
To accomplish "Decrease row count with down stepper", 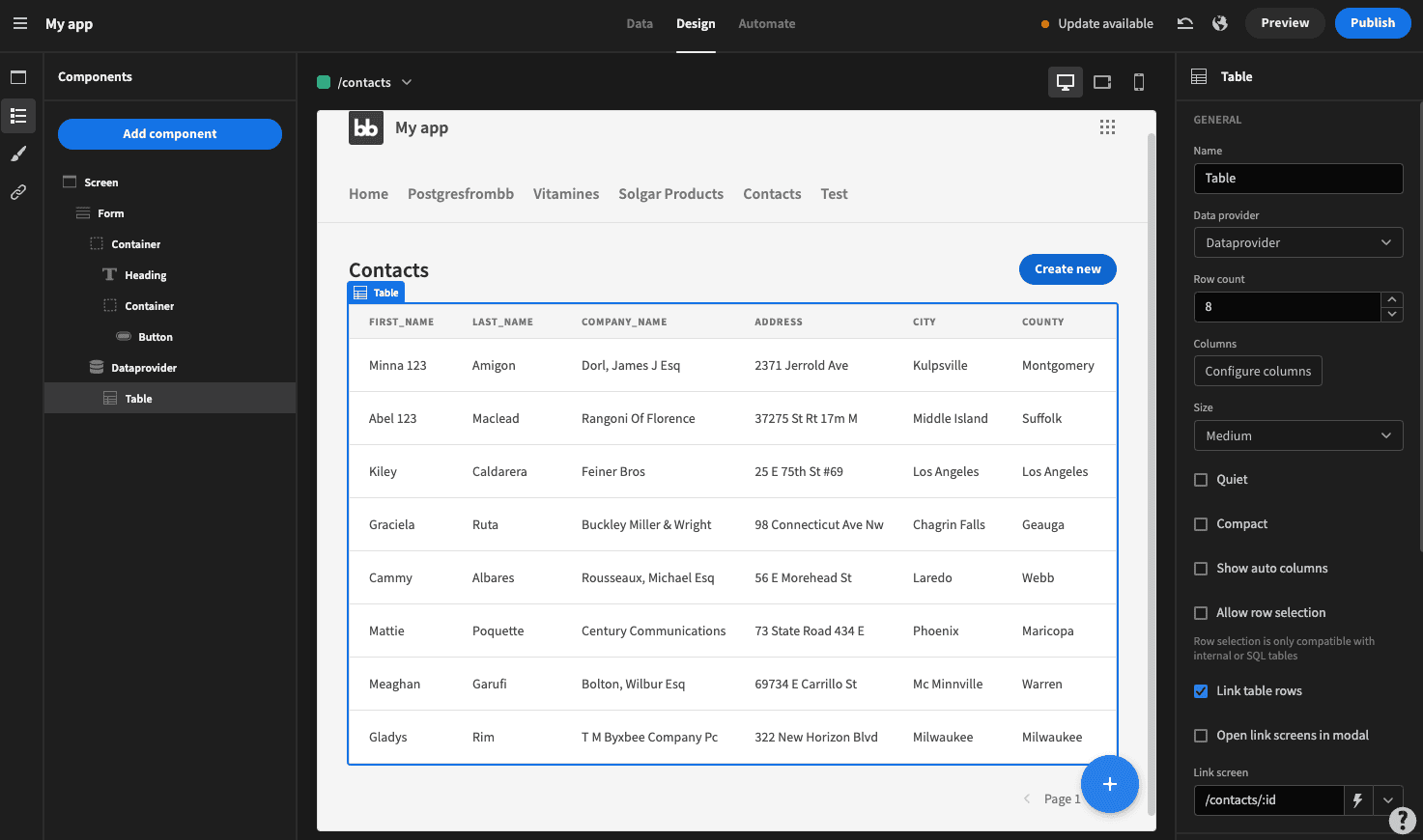I will tap(1392, 314).
